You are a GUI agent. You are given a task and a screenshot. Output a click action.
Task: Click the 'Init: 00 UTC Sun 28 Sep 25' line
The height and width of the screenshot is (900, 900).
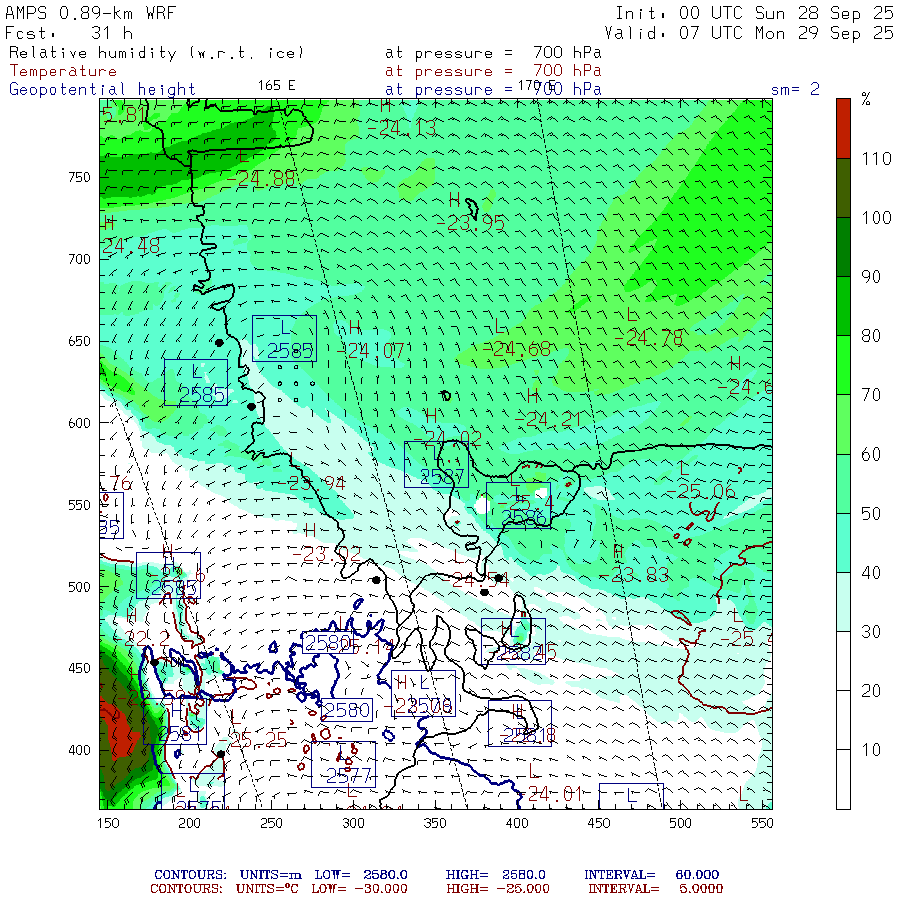point(754,13)
